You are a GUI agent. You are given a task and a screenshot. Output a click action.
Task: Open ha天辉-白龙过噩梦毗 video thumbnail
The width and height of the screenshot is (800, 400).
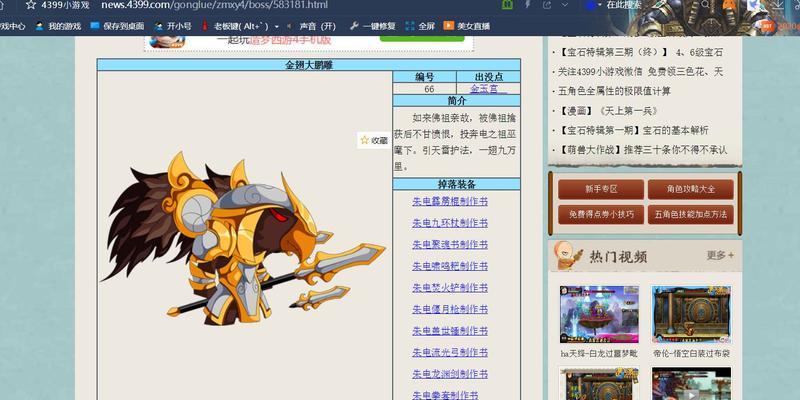pos(599,314)
